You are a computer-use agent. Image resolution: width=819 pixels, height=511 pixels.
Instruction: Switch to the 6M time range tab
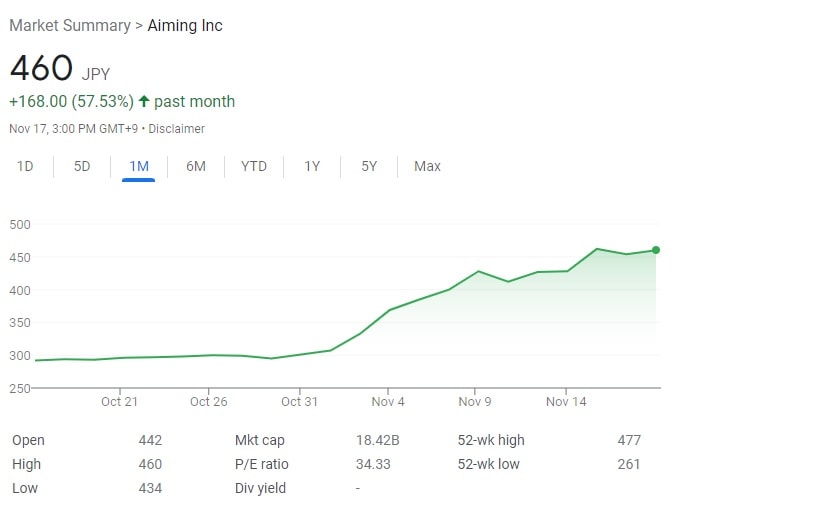(196, 166)
